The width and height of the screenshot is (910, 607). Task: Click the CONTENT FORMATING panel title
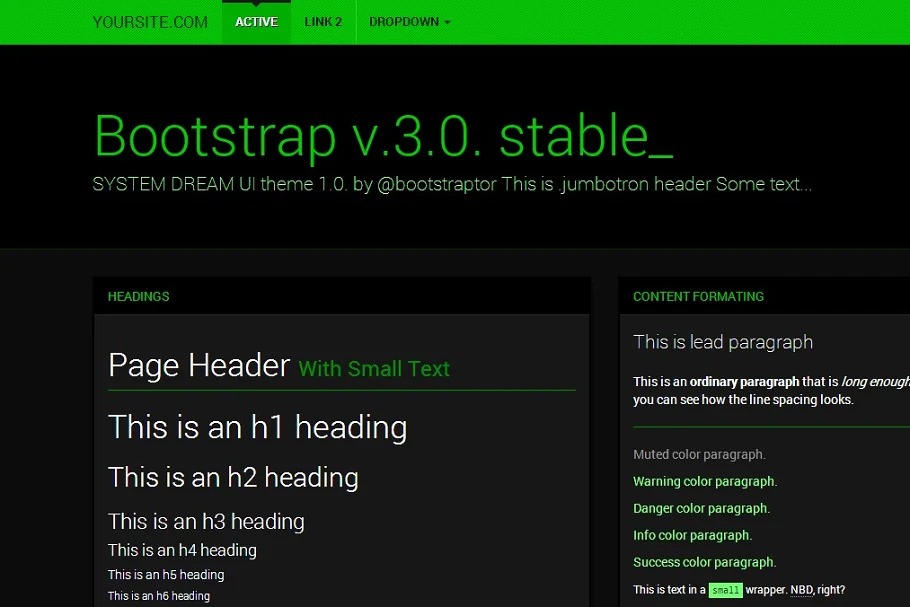click(698, 297)
